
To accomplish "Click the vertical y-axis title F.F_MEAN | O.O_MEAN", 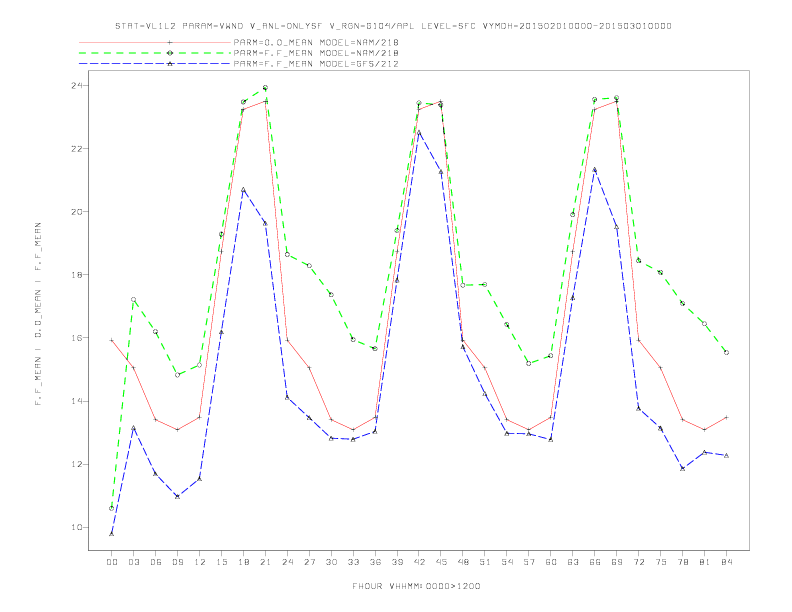I will click(38, 314).
